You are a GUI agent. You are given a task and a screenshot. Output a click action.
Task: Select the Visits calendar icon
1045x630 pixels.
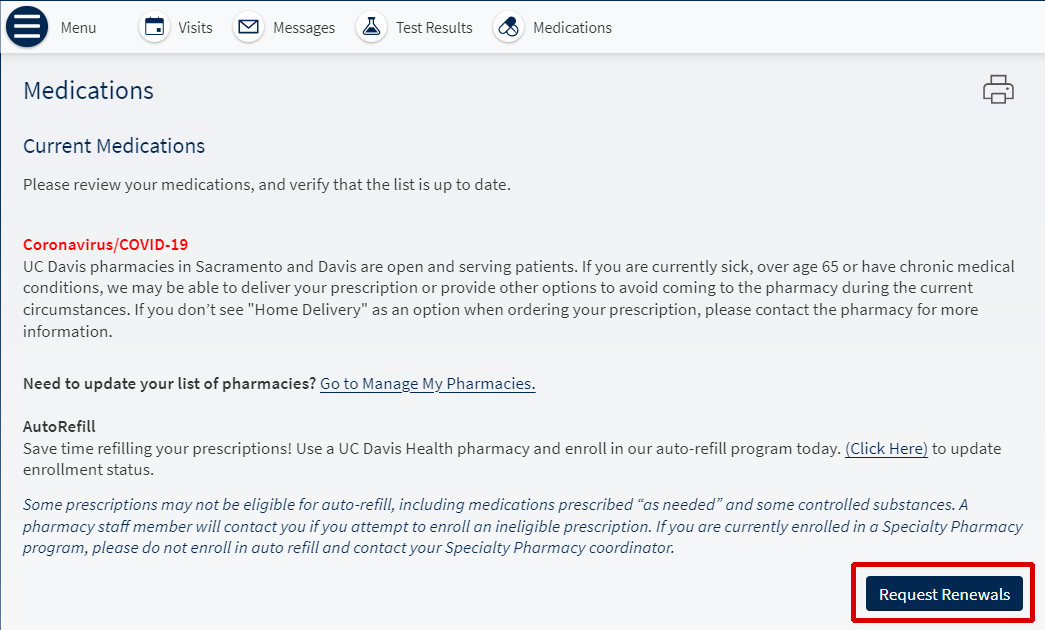tap(154, 26)
